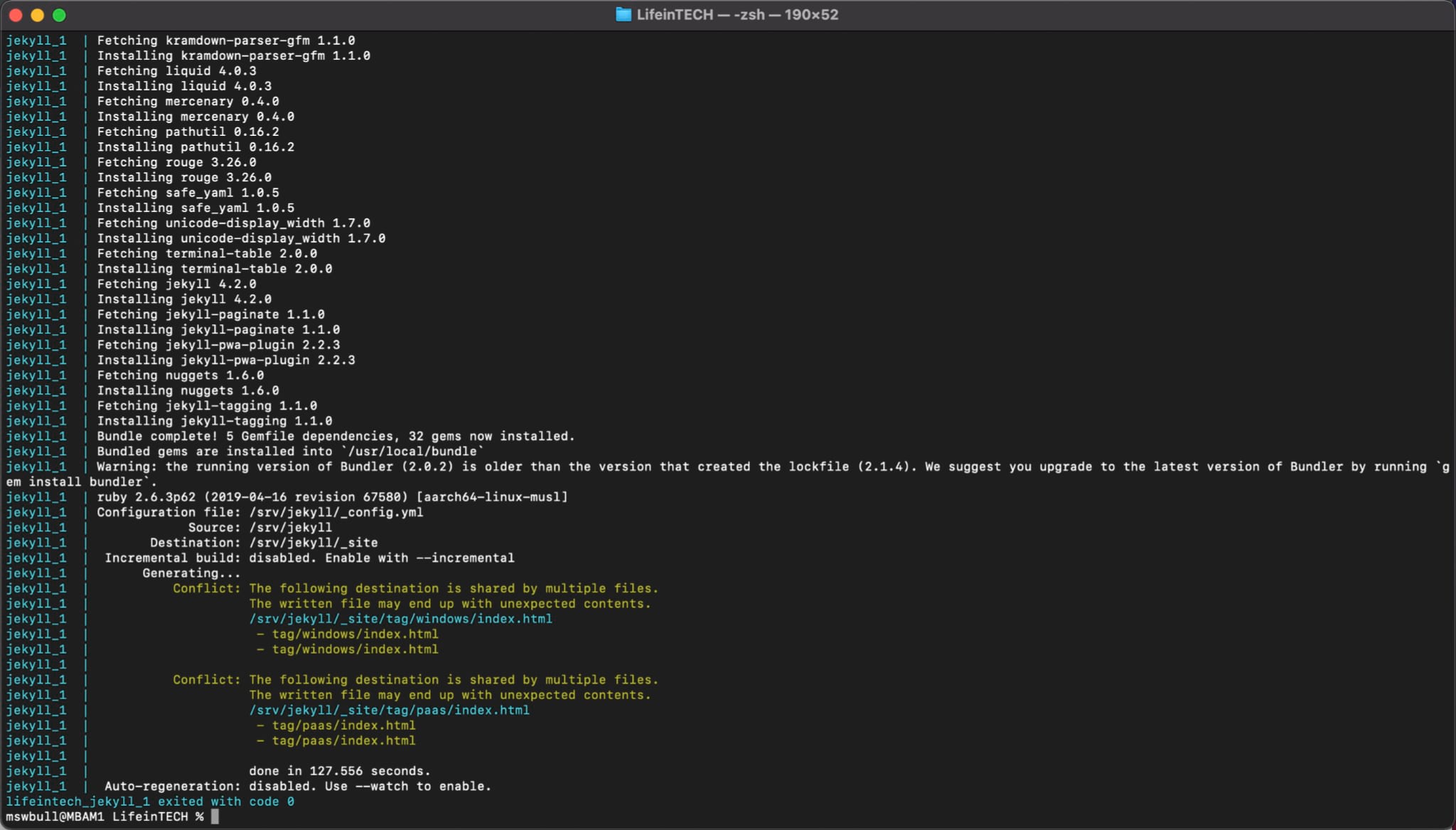Click line 'Fetching liquid 4.0.3'
The width and height of the screenshot is (1456, 830).
tap(177, 71)
